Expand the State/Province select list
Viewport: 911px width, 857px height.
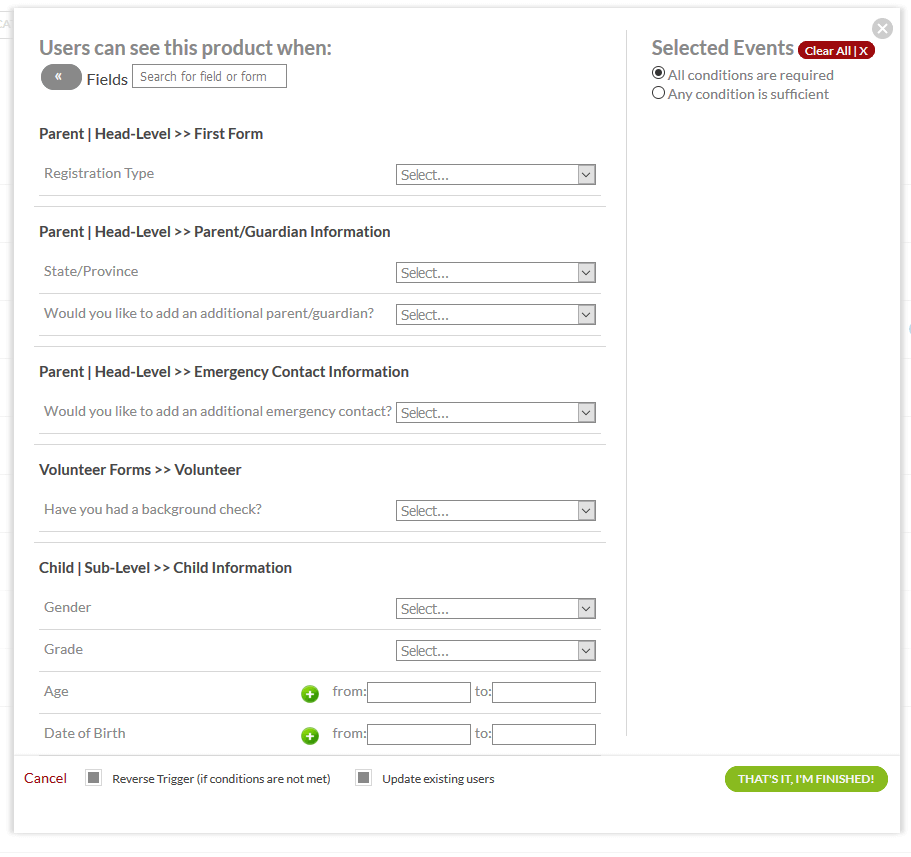[x=496, y=273]
